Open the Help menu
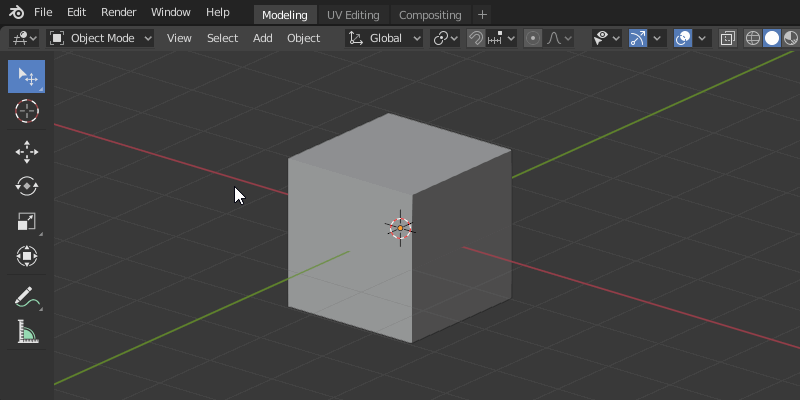This screenshot has width=800, height=400. click(x=217, y=12)
